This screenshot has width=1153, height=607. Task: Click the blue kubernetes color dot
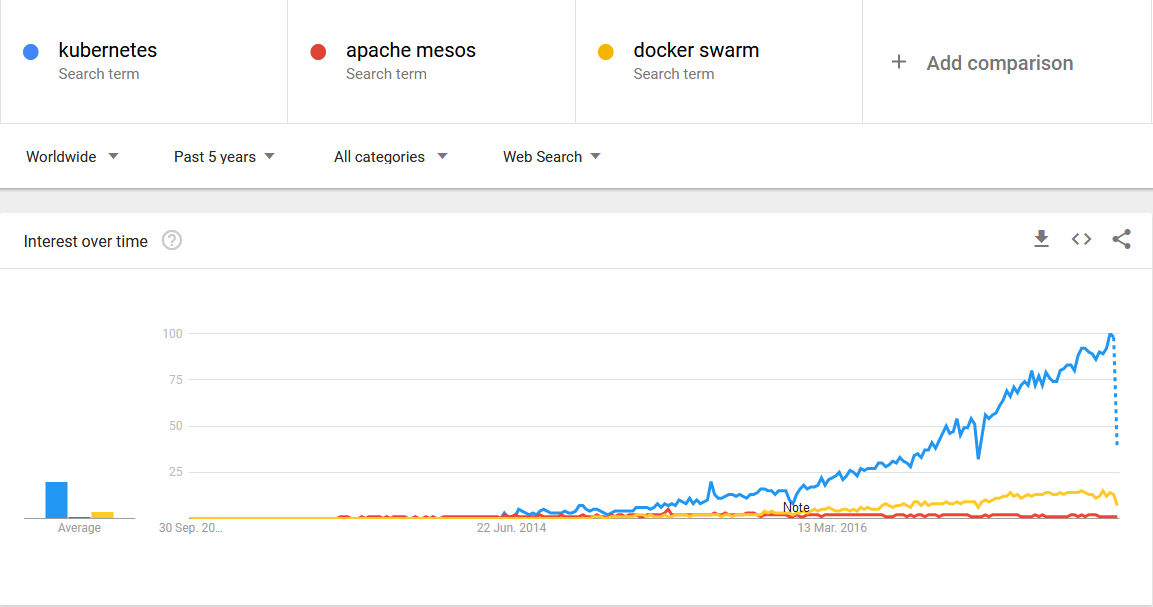pos(32,50)
